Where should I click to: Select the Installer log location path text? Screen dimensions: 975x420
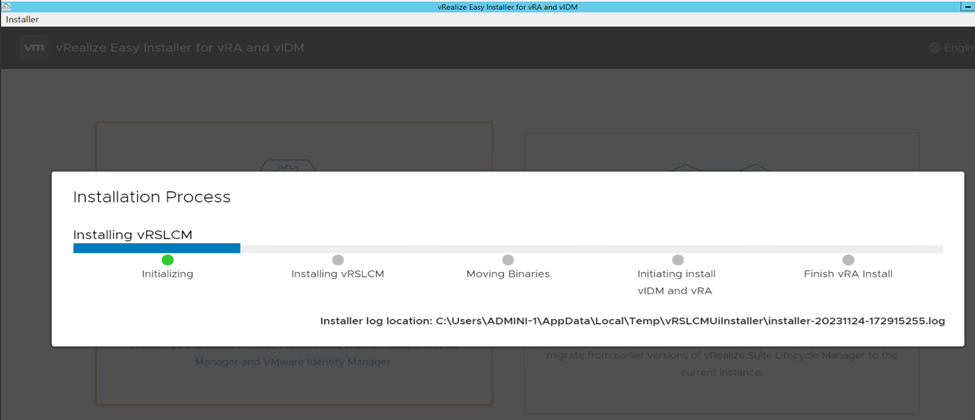[x=690, y=321]
